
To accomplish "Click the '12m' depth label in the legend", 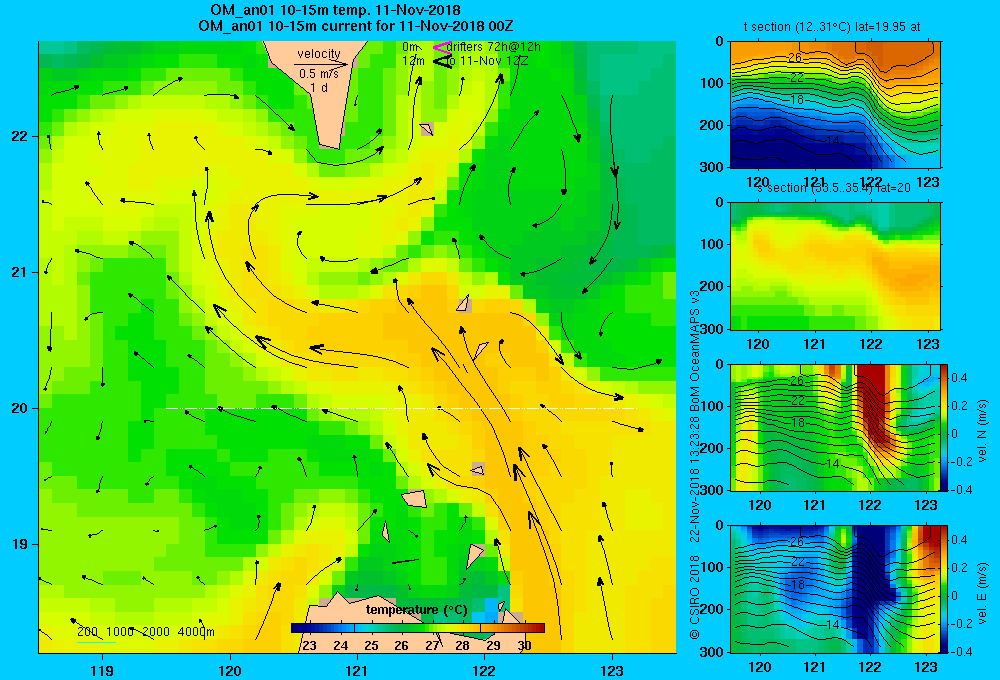I will point(413,61).
